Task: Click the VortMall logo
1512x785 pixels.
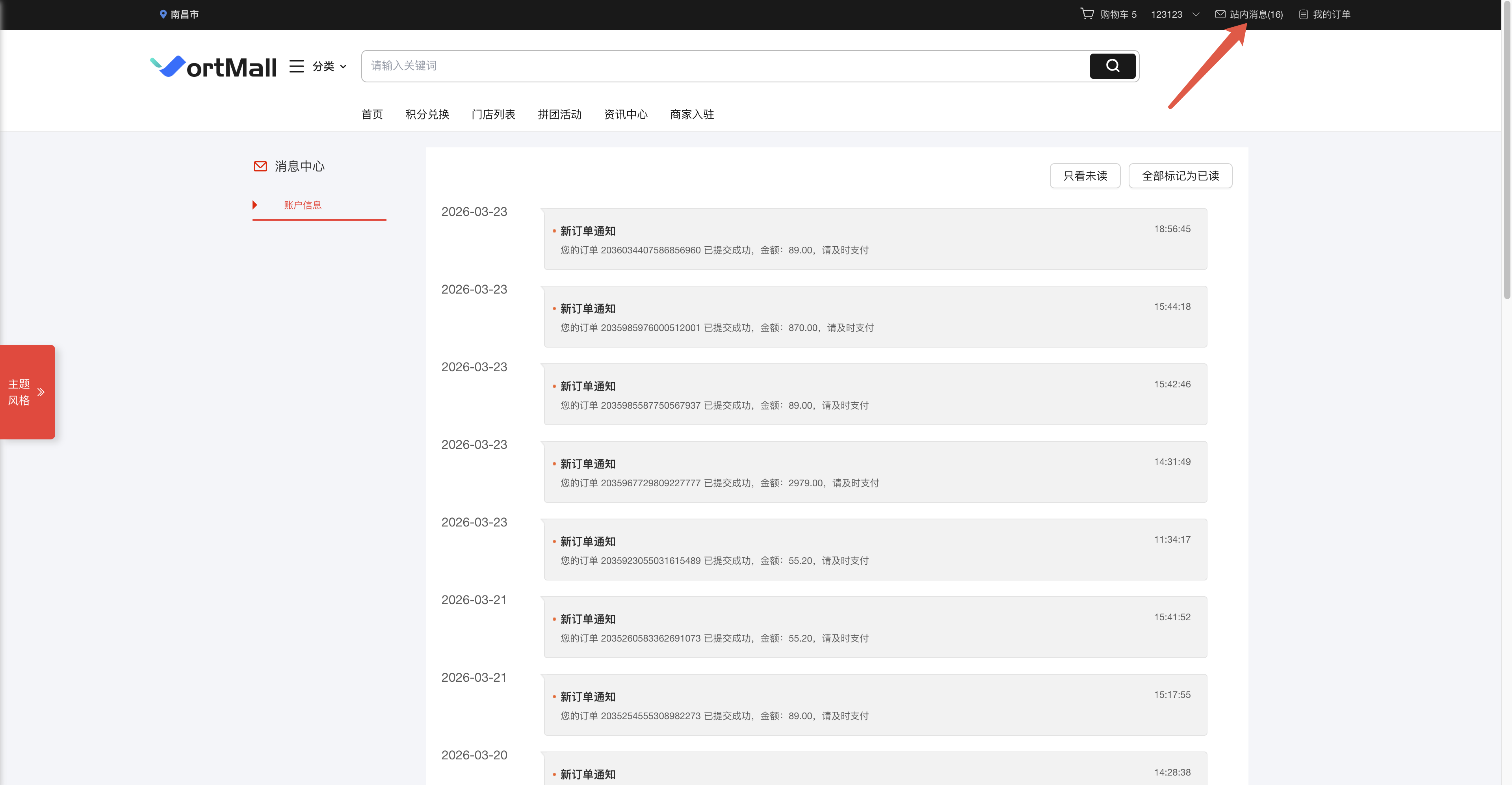Action: point(214,66)
